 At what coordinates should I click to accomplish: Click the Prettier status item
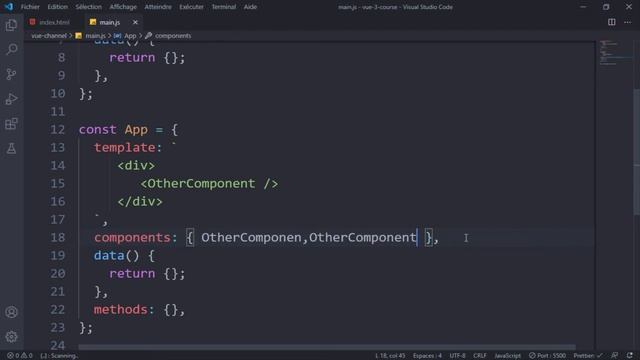tap(587, 356)
